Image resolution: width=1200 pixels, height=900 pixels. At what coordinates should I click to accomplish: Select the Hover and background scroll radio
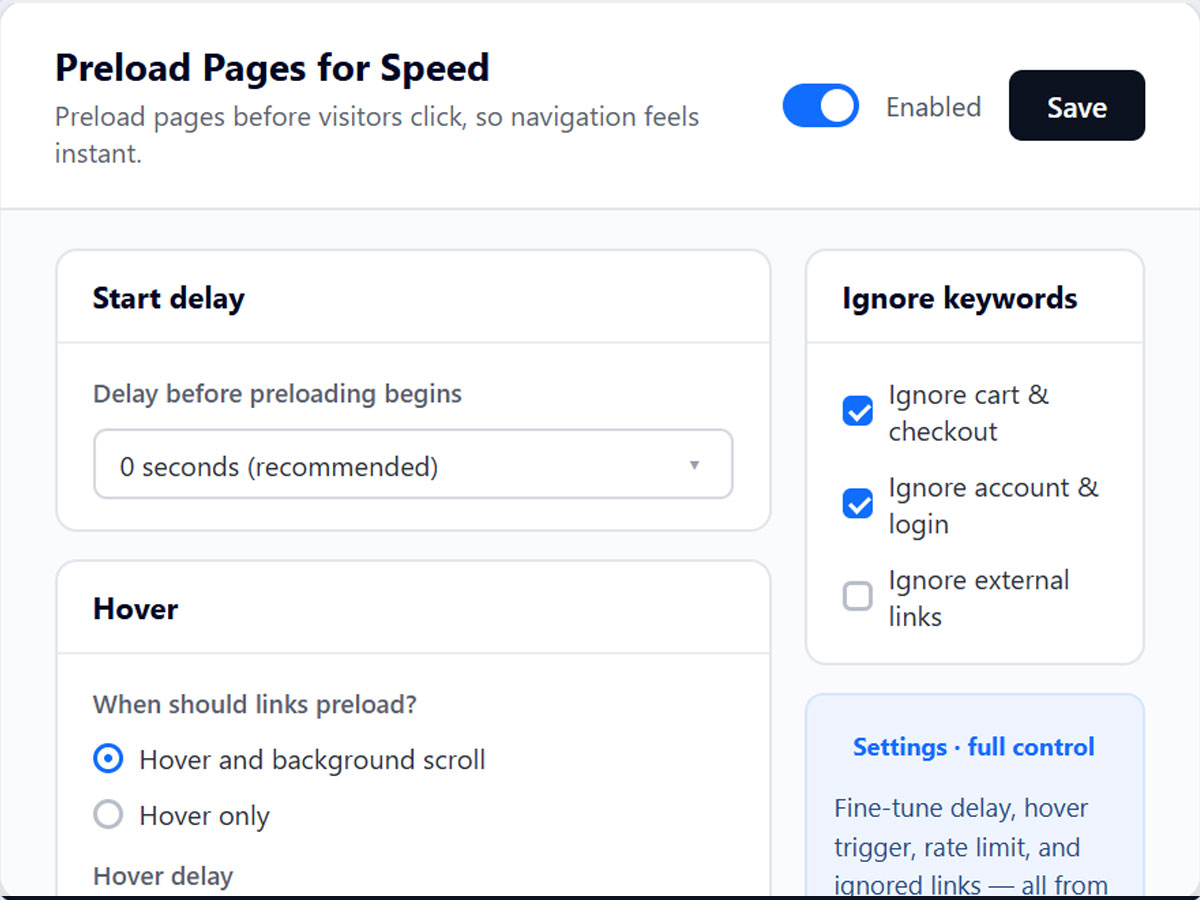108,759
